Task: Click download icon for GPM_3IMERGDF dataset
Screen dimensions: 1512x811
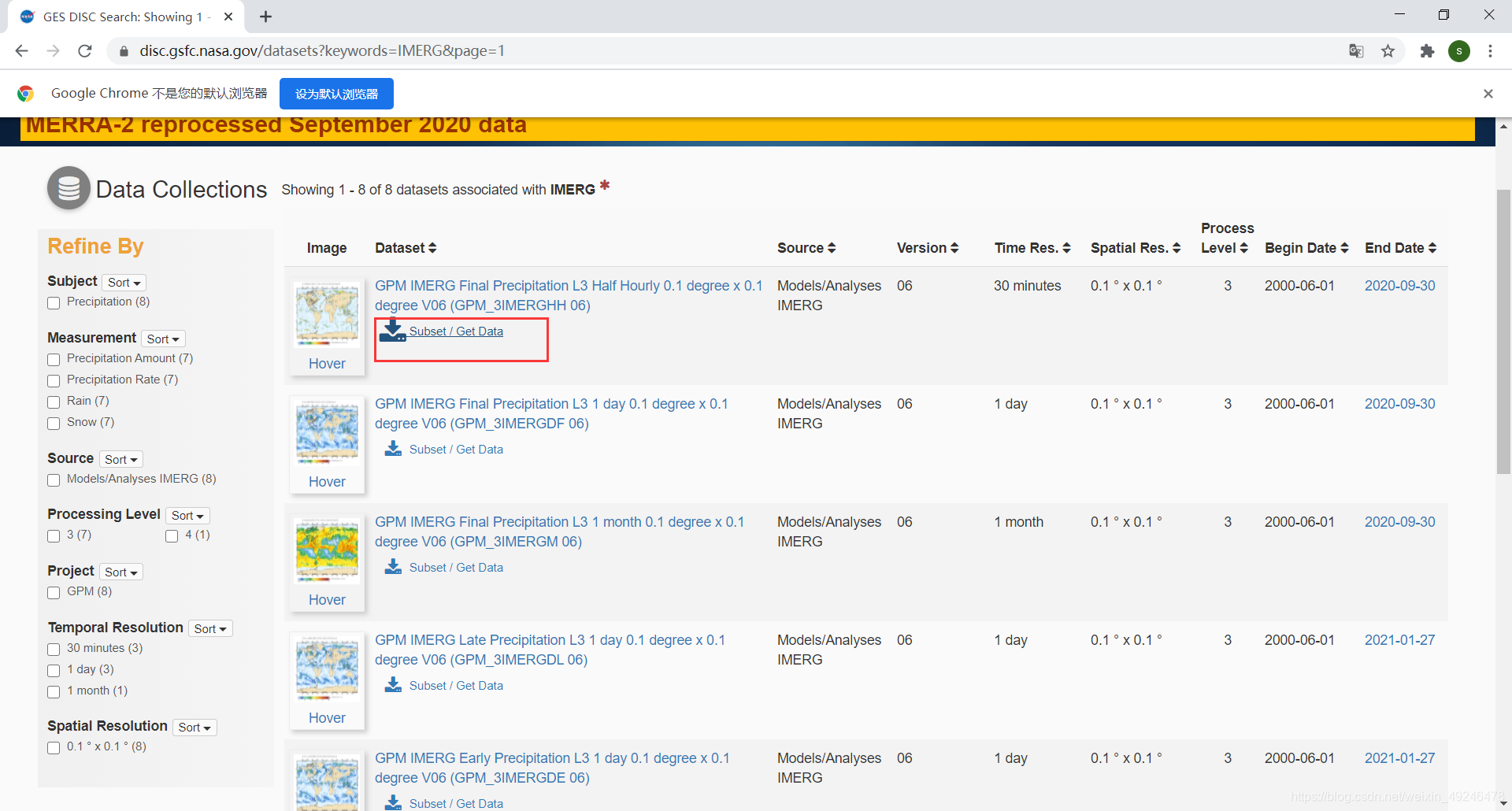Action: pyautogui.click(x=393, y=449)
